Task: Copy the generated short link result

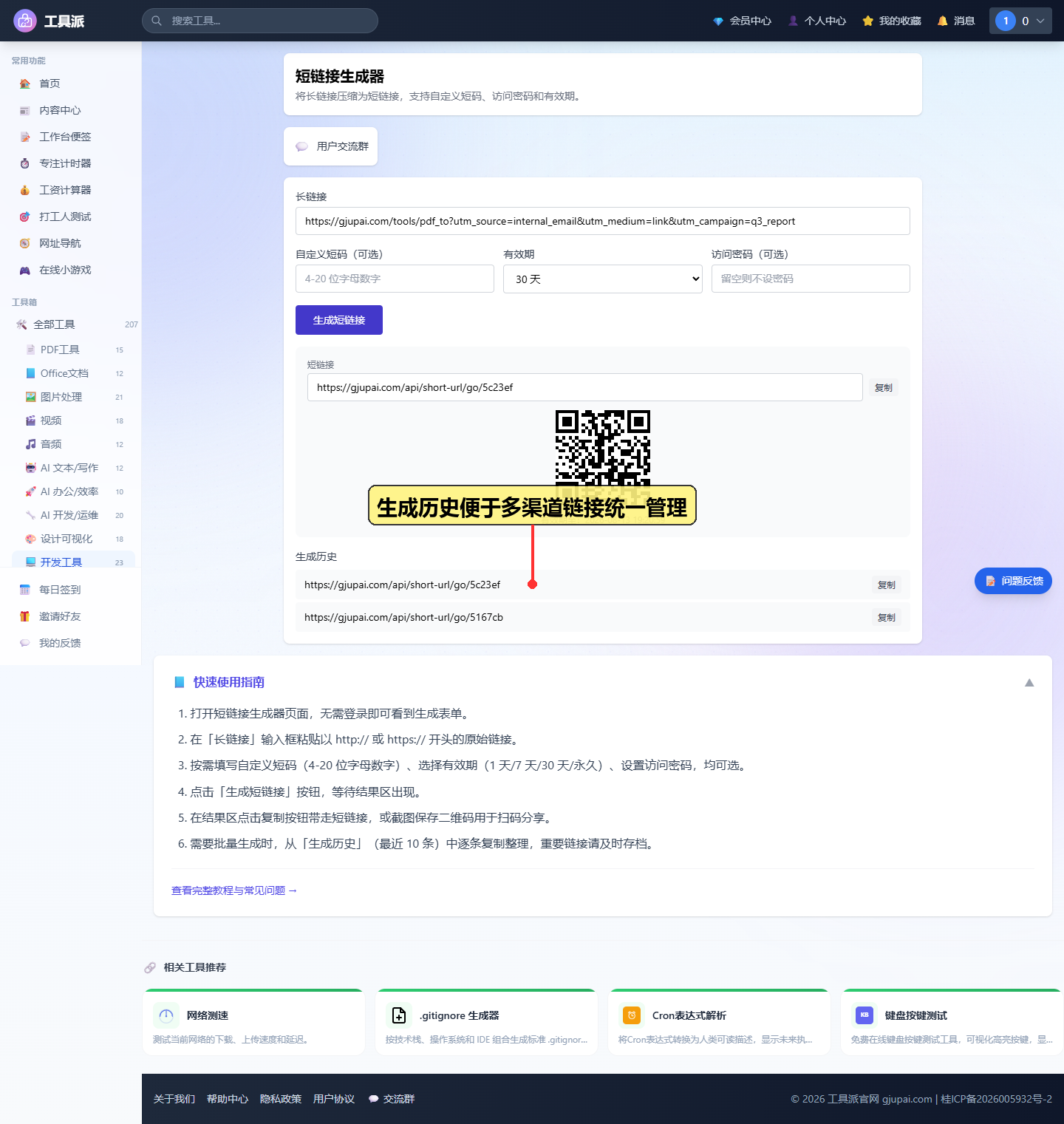Action: [x=884, y=387]
